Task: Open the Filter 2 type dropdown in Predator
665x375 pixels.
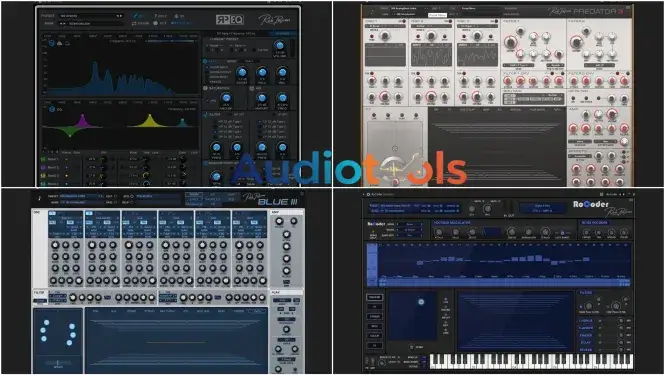Action: [x=599, y=65]
